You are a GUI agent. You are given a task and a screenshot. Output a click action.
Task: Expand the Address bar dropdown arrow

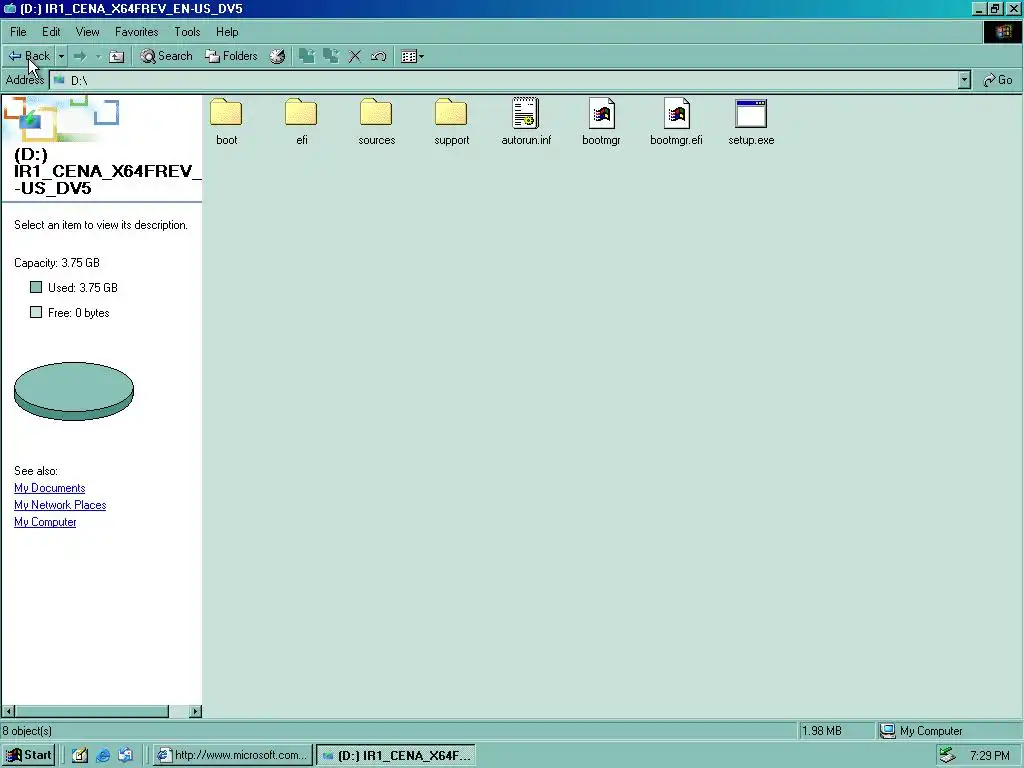[x=964, y=80]
